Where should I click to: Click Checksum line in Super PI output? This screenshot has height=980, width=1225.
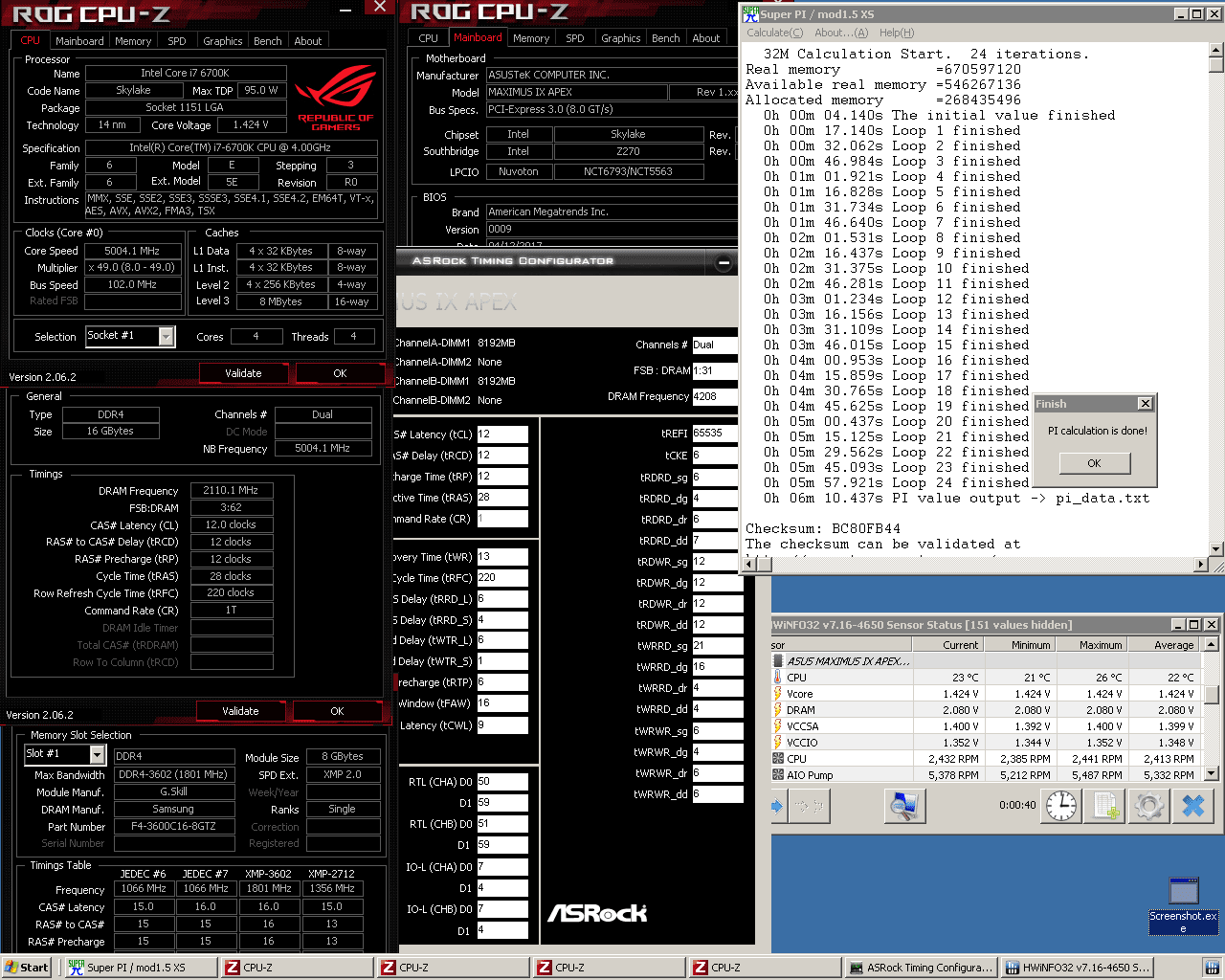coord(823,528)
